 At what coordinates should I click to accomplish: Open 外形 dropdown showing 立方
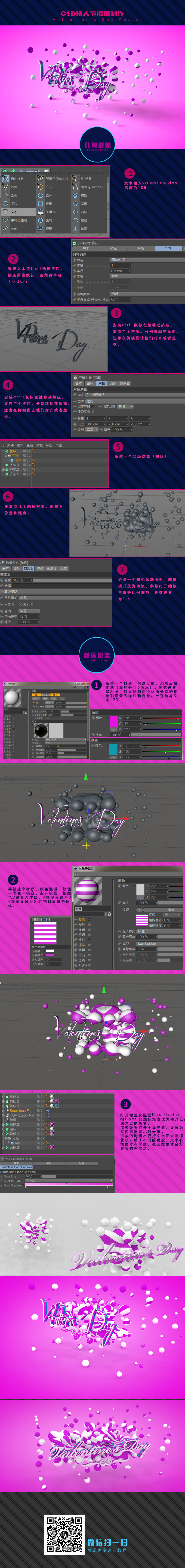click(92, 429)
